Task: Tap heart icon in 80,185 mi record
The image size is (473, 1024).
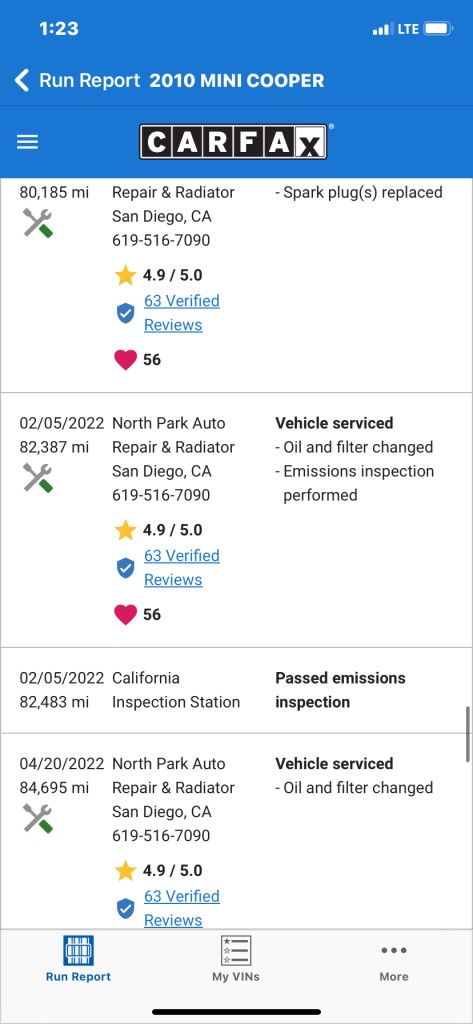Action: [x=125, y=360]
